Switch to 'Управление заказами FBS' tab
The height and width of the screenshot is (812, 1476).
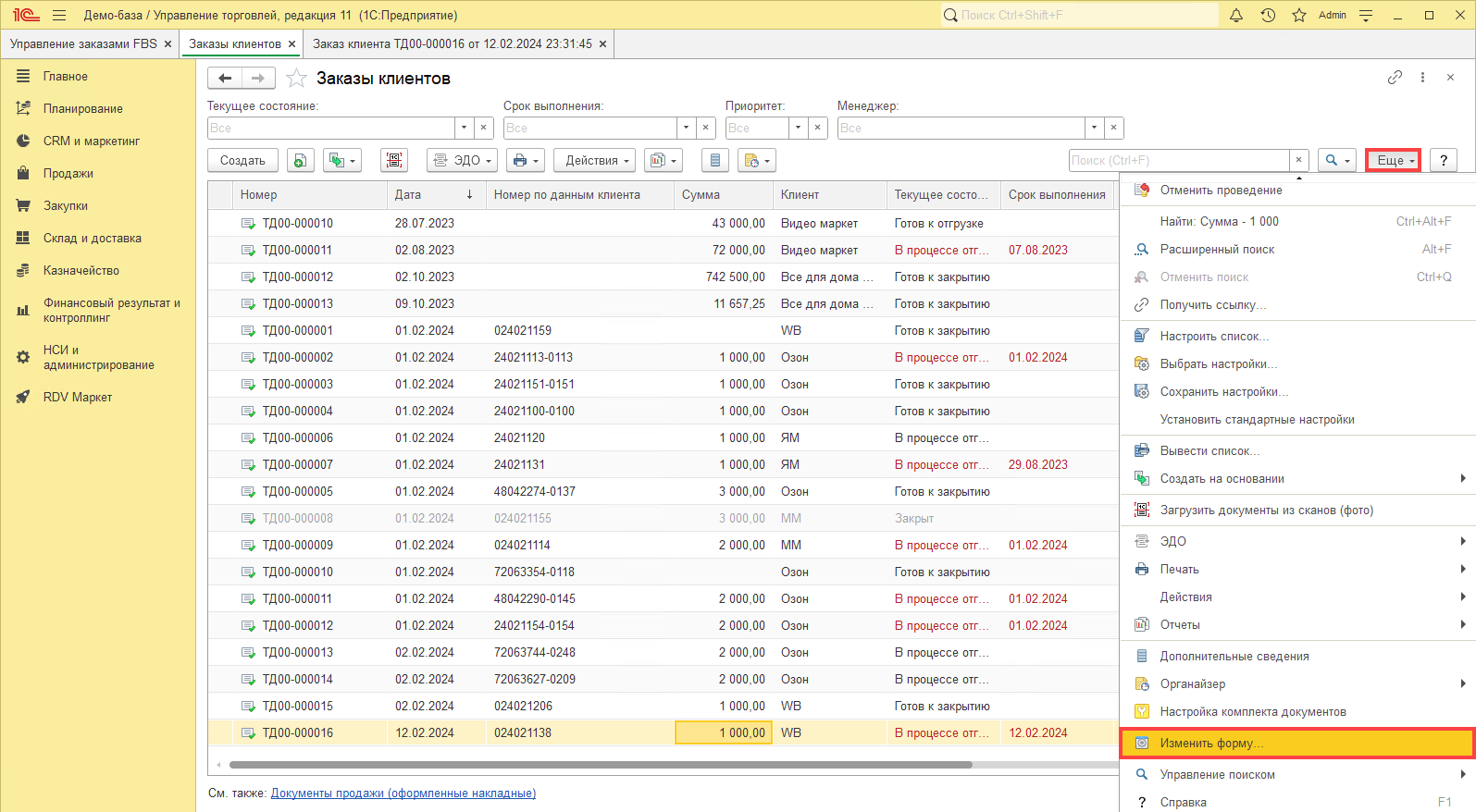point(83,43)
